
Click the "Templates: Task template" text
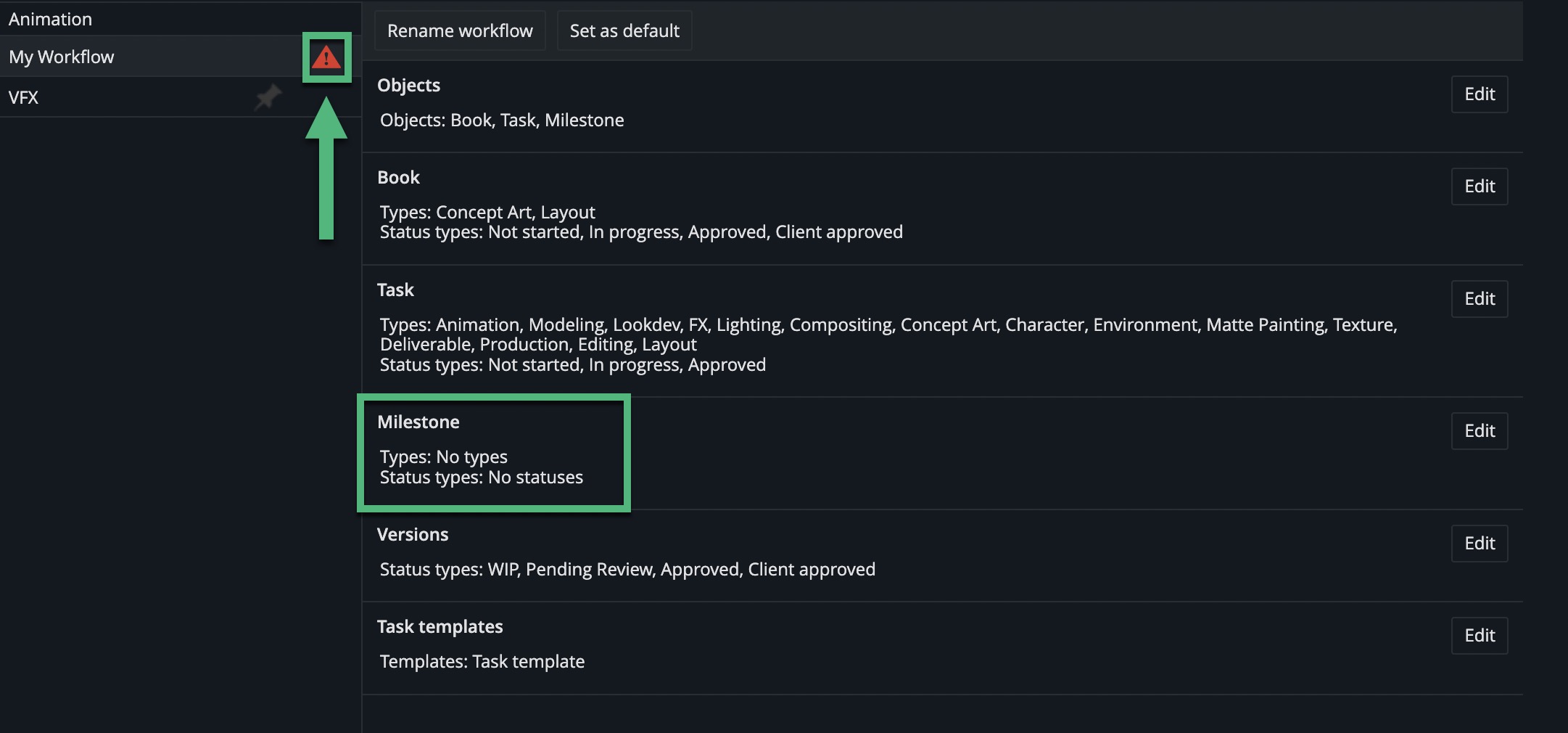pos(482,662)
